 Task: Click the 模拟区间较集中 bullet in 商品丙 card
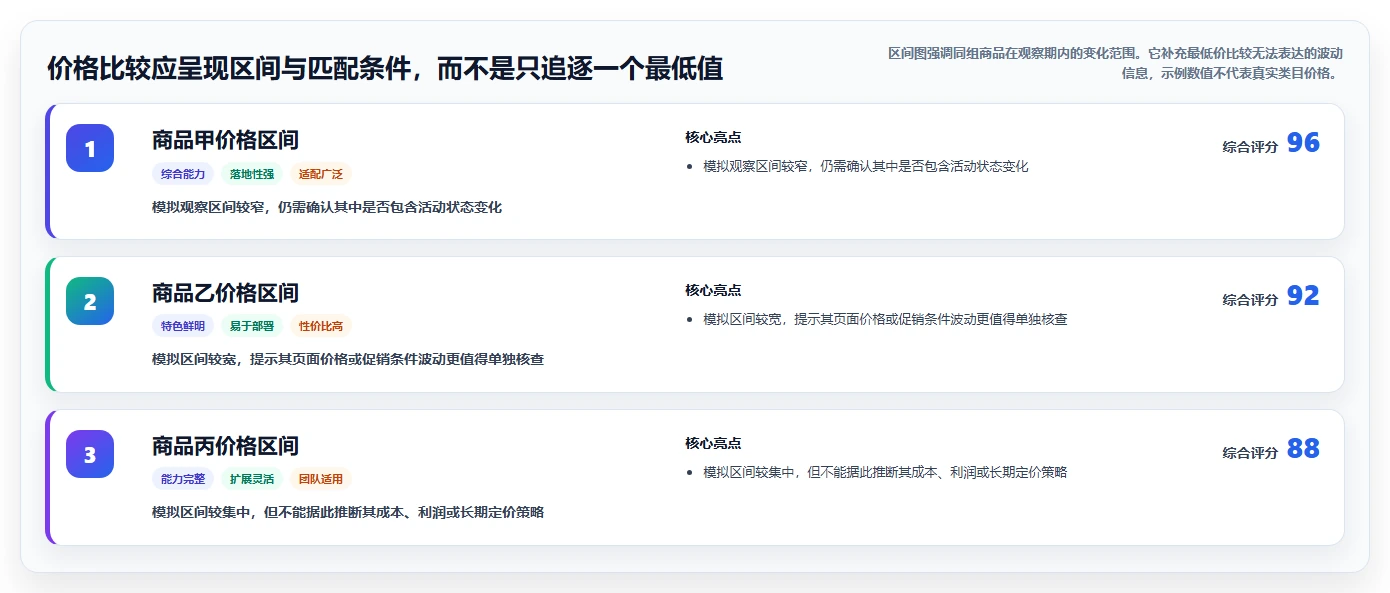pyautogui.click(x=885, y=472)
